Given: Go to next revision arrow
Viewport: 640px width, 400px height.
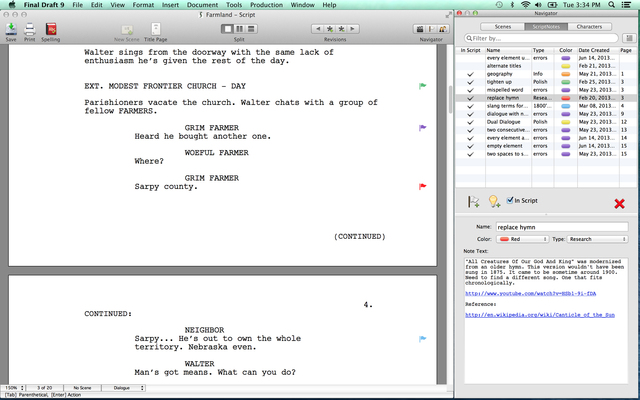Looking at the screenshot, I should pos(353,29).
